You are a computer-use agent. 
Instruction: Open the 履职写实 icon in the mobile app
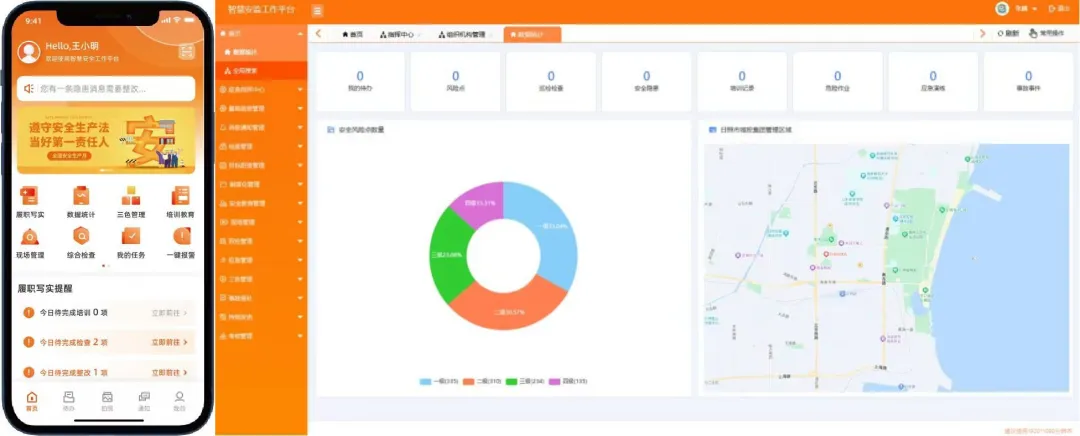[29, 197]
